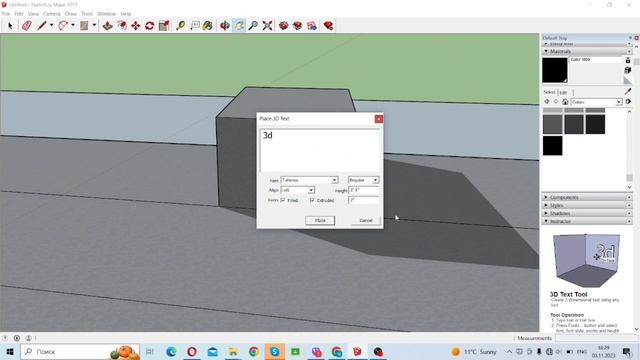Open the Edit menu
This screenshot has width=640, height=360.
tap(19, 14)
